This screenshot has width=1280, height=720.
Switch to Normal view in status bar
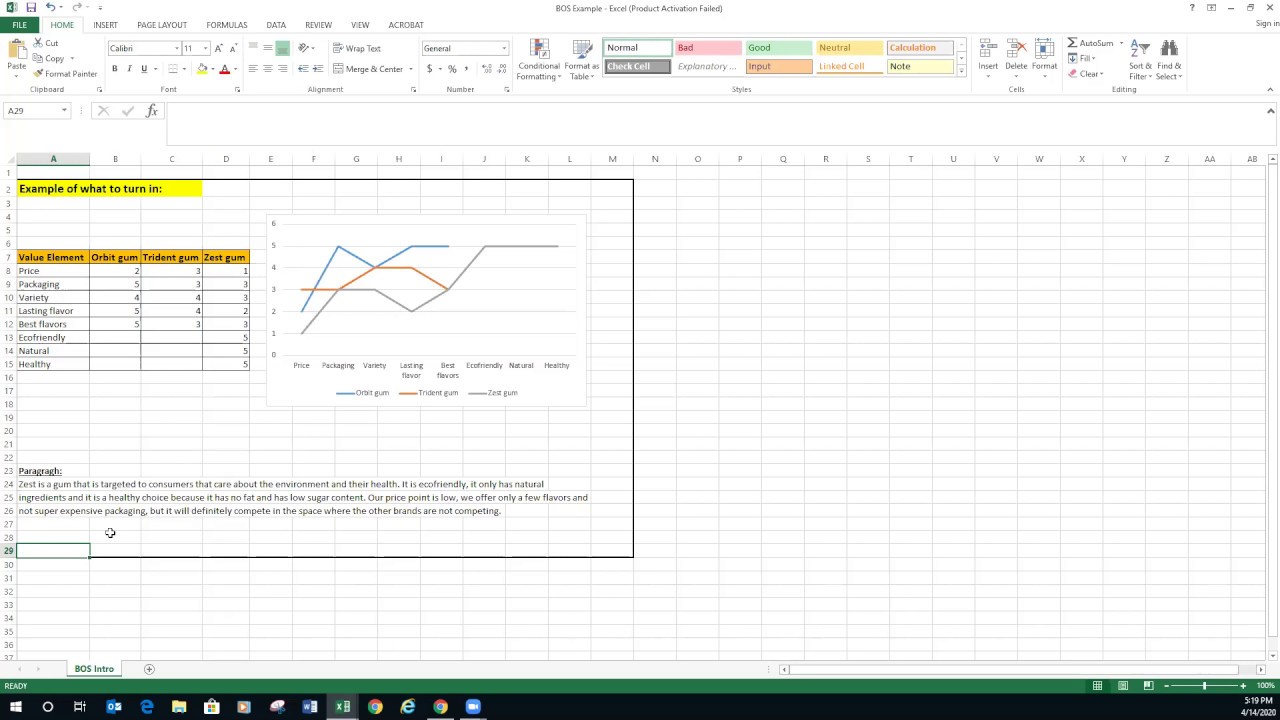[x=1097, y=686]
